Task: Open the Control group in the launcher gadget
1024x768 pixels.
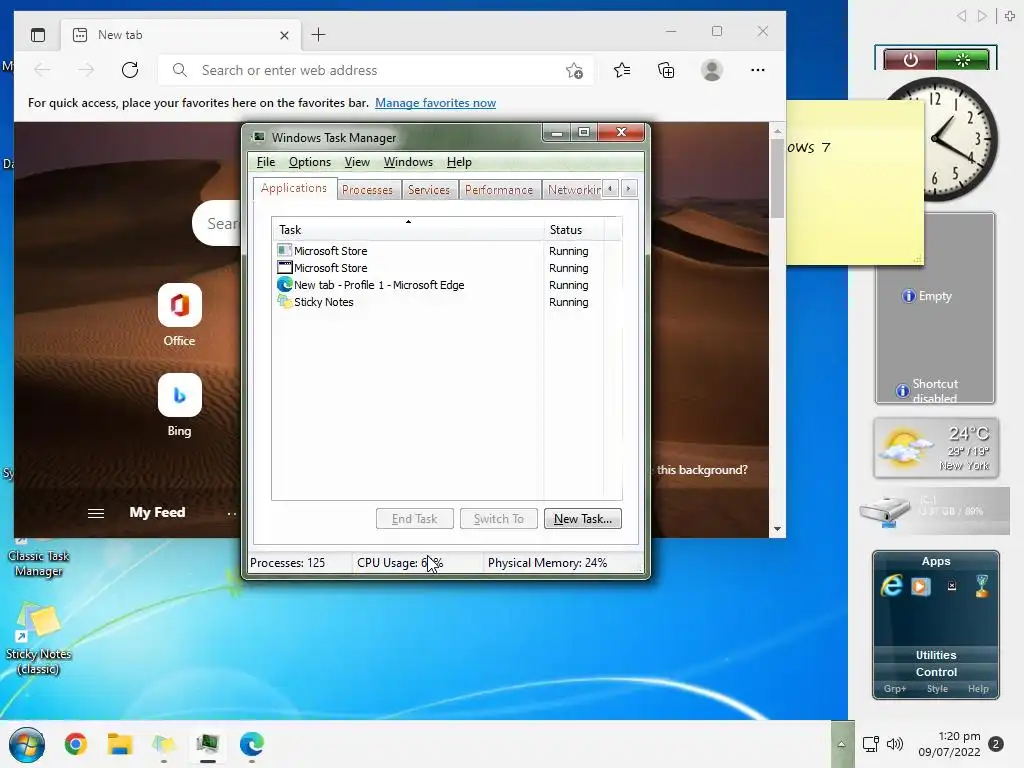Action: [x=936, y=672]
